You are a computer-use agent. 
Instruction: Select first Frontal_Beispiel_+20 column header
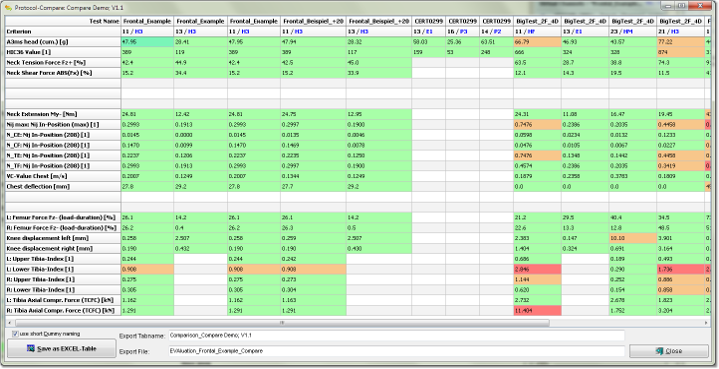(313, 21)
